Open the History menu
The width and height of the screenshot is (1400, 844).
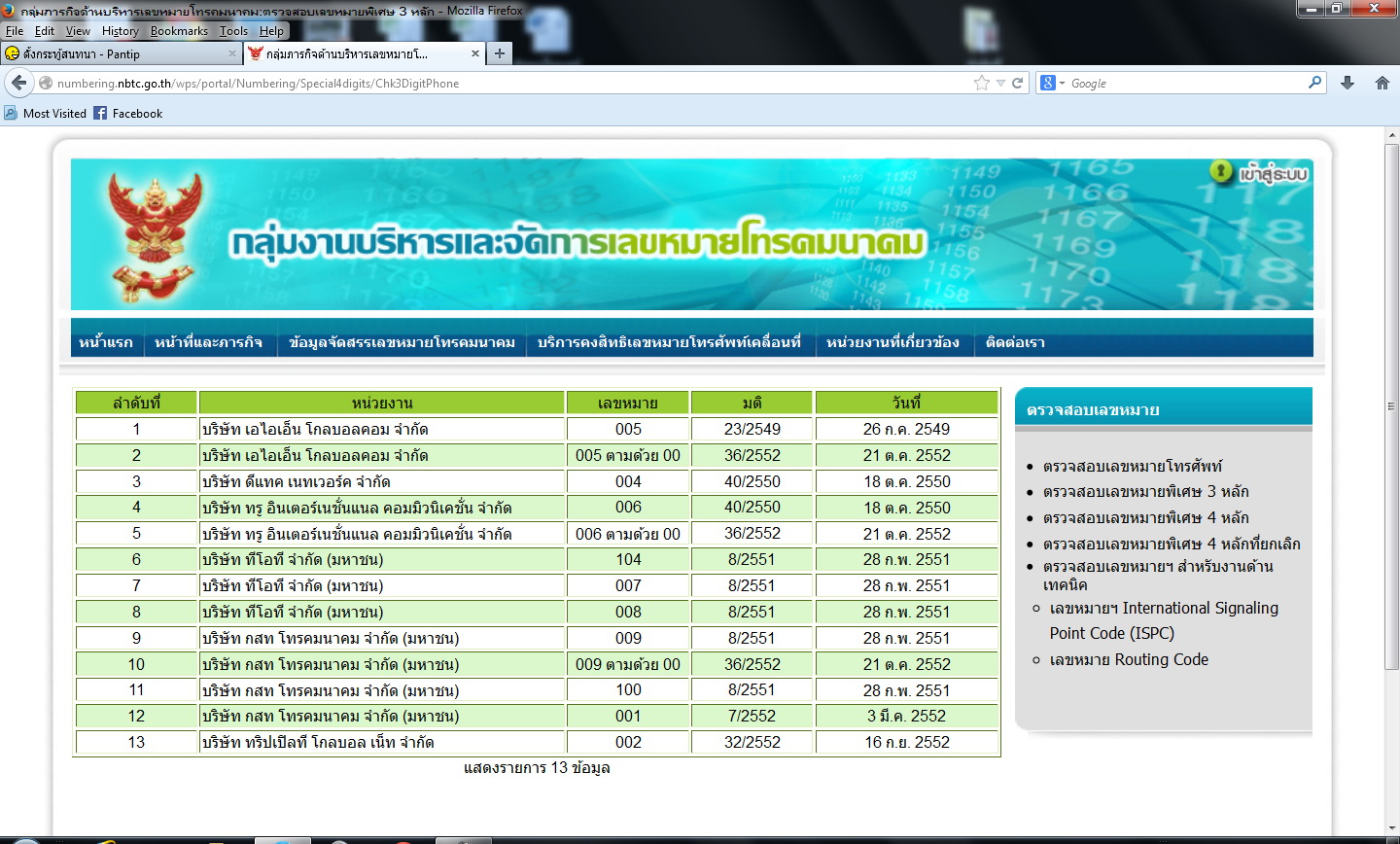point(121,31)
